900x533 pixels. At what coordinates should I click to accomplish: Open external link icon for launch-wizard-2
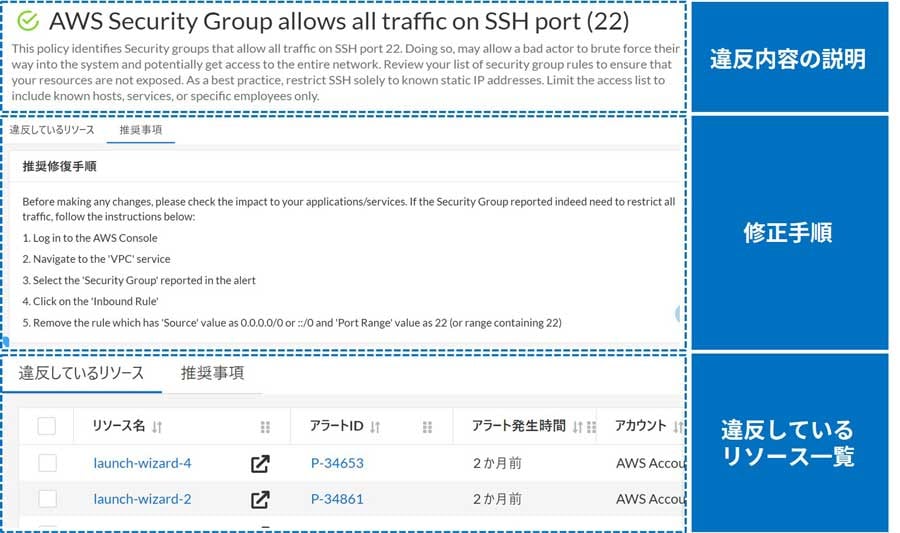(260, 500)
